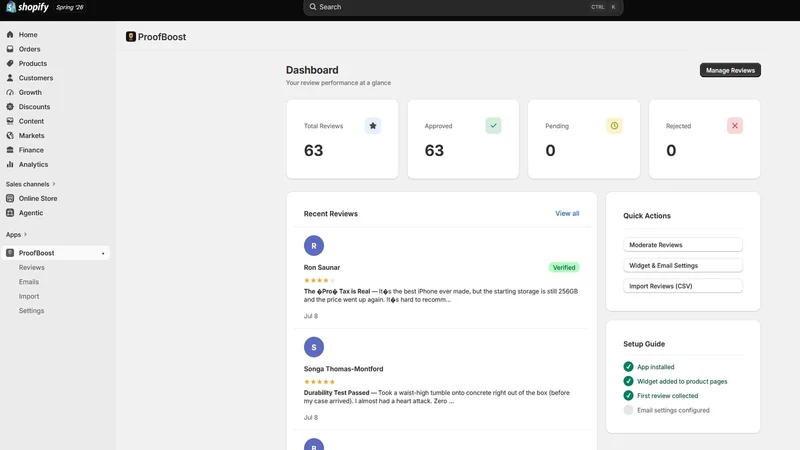Open ProofBoost Import subpage
The width and height of the screenshot is (800, 450).
(x=29, y=296)
